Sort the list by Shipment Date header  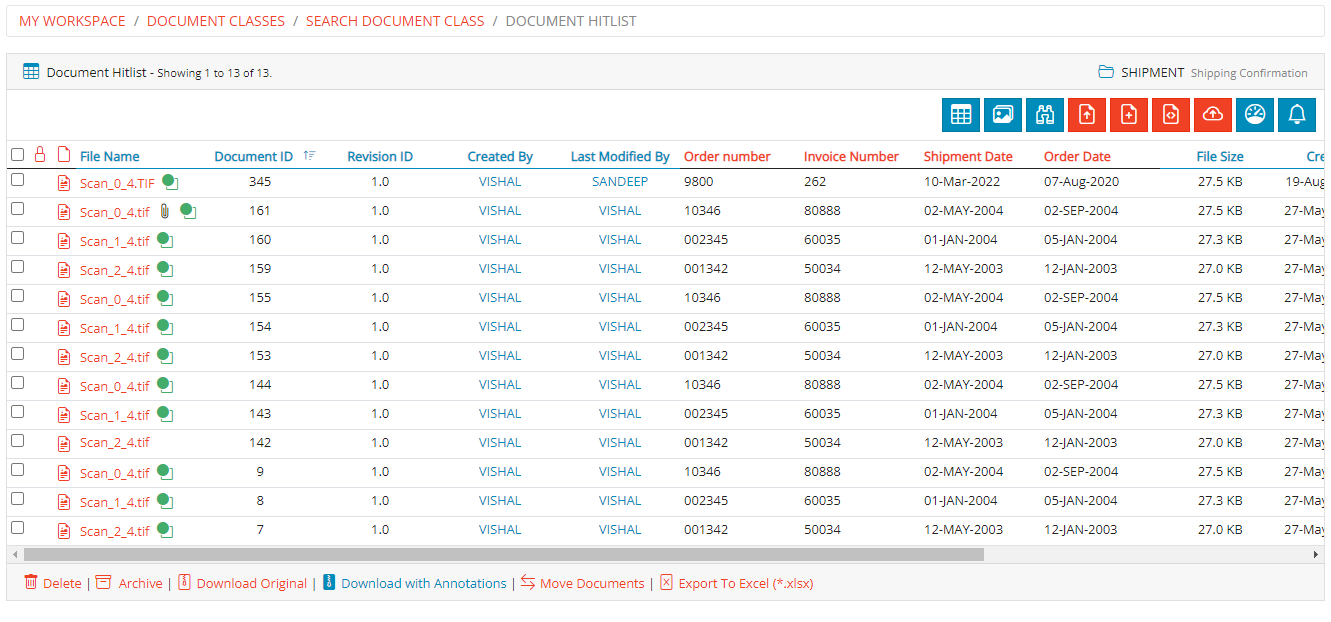(x=967, y=157)
